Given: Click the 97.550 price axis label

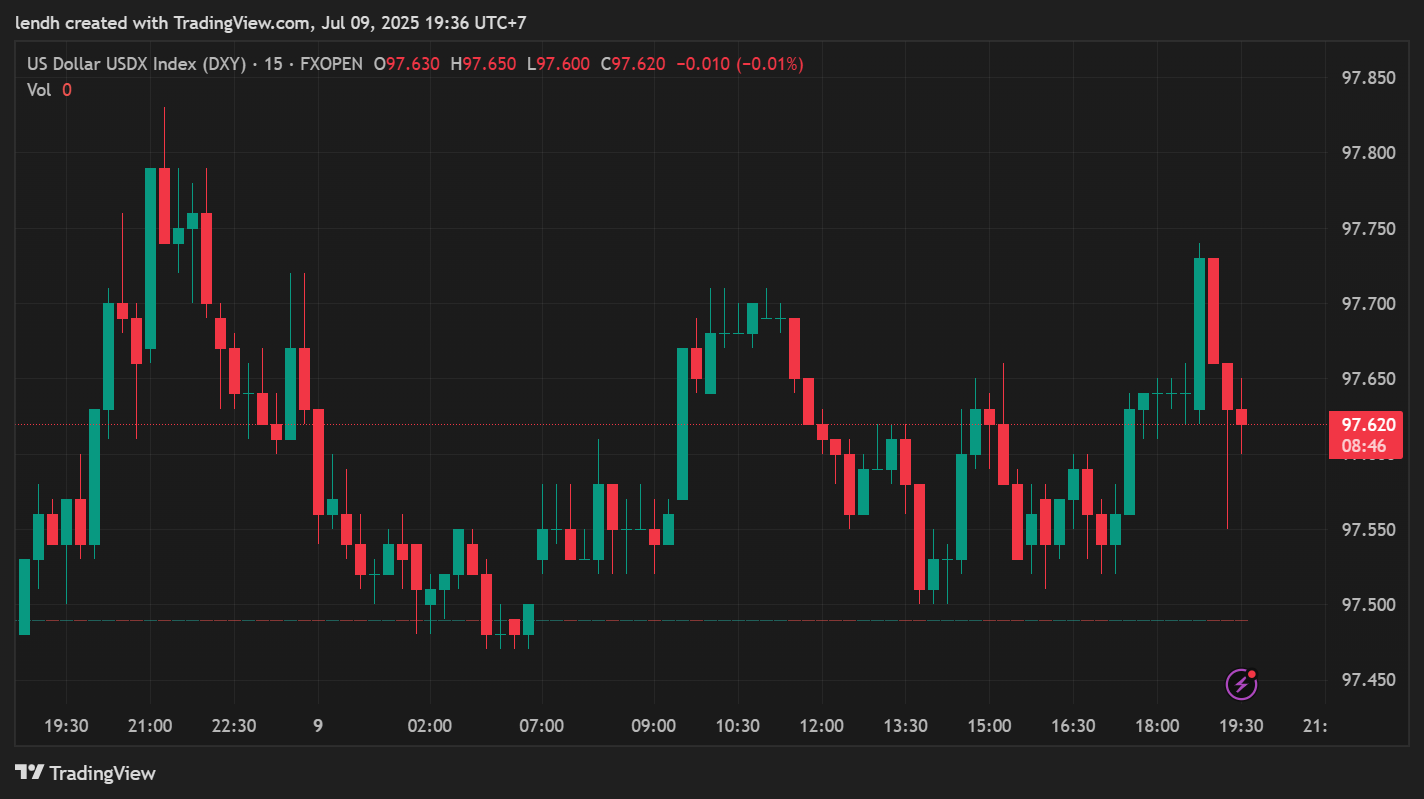Looking at the screenshot, I should click(1368, 530).
